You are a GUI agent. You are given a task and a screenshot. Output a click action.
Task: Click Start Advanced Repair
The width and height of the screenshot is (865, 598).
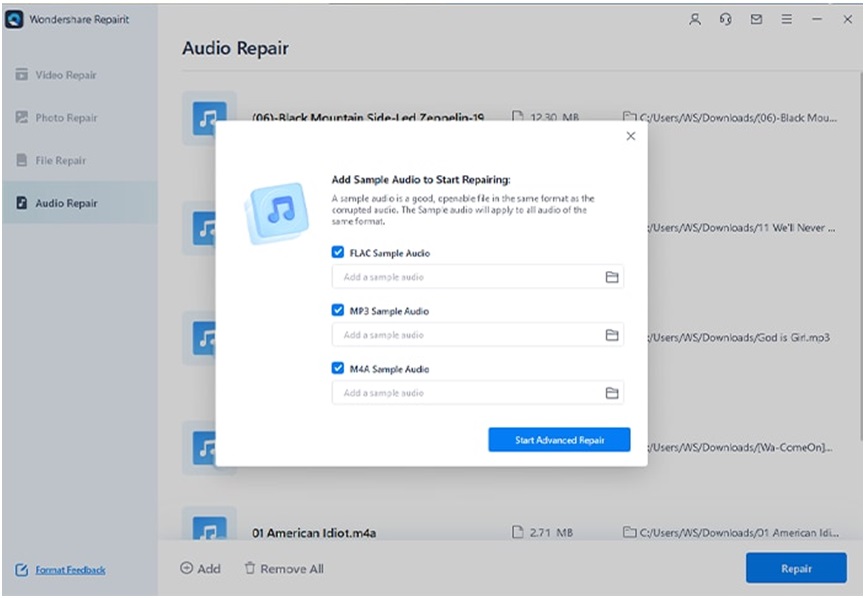click(x=559, y=439)
